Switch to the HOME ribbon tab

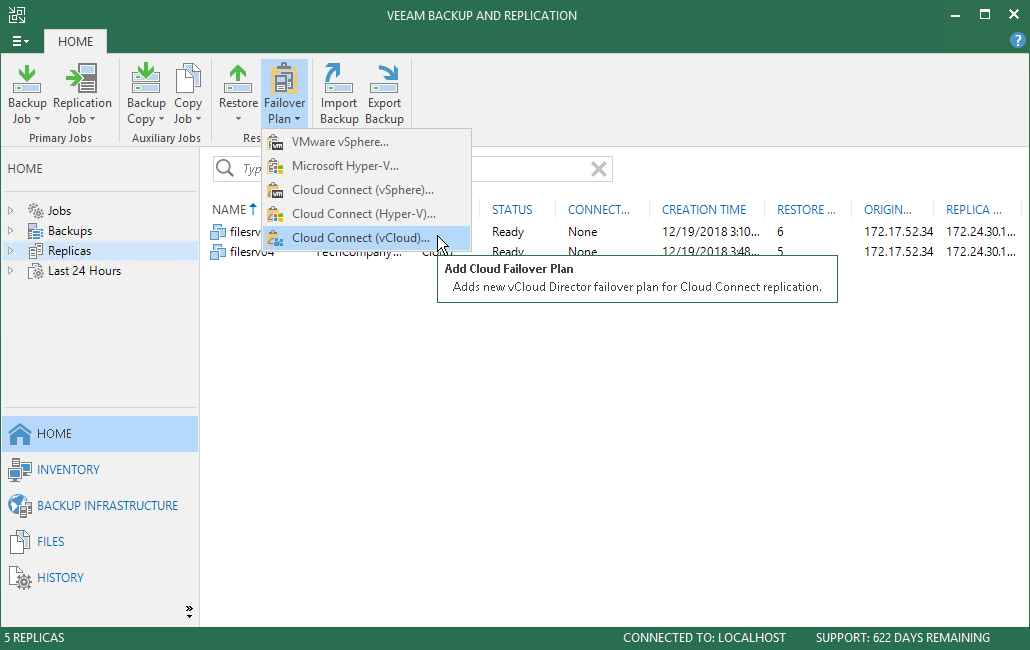click(76, 41)
